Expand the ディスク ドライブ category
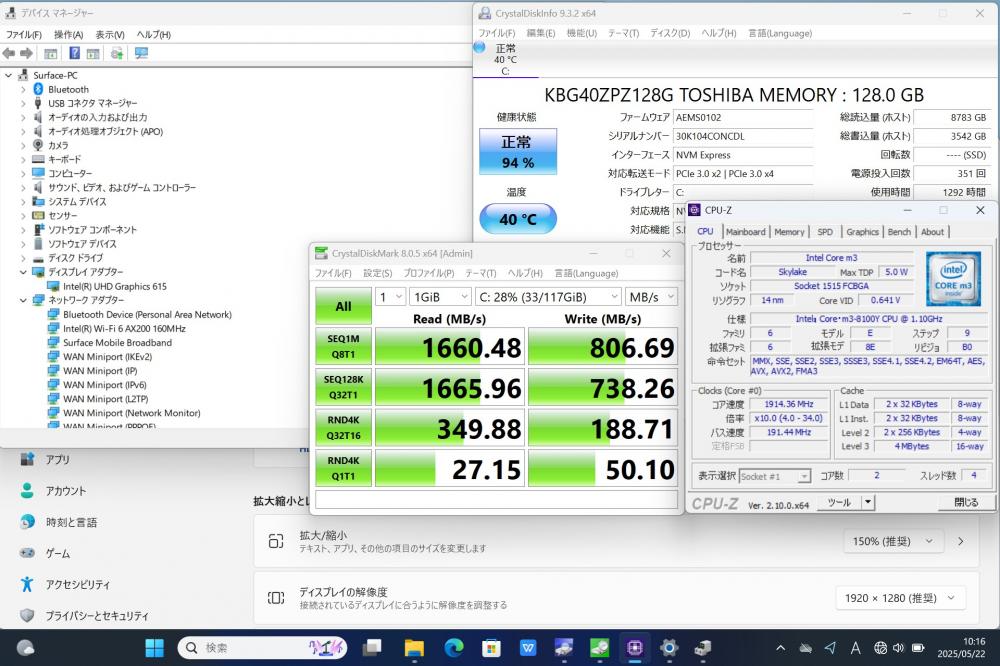The image size is (1000, 666). [x=24, y=258]
